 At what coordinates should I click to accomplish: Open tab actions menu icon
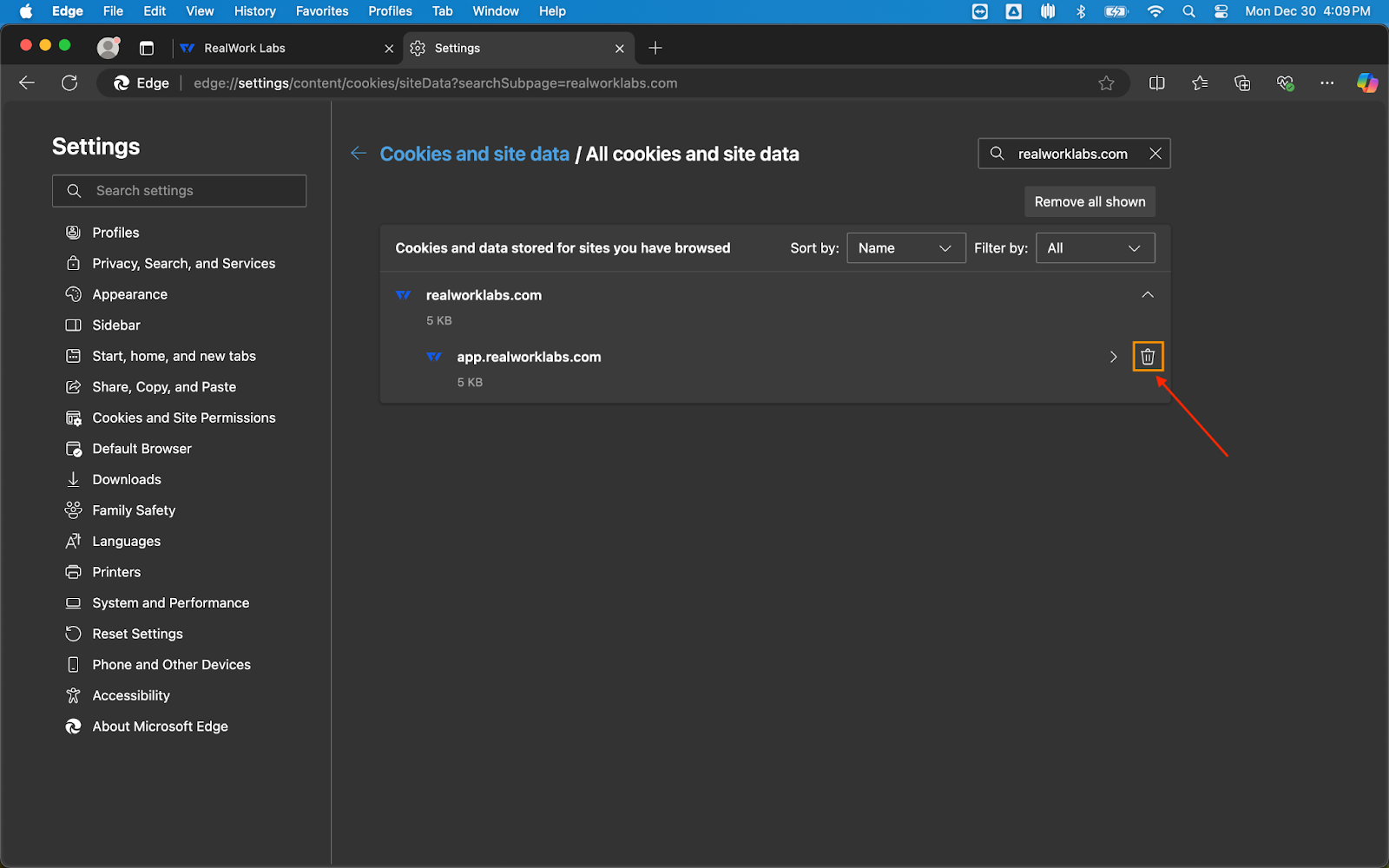(147, 49)
